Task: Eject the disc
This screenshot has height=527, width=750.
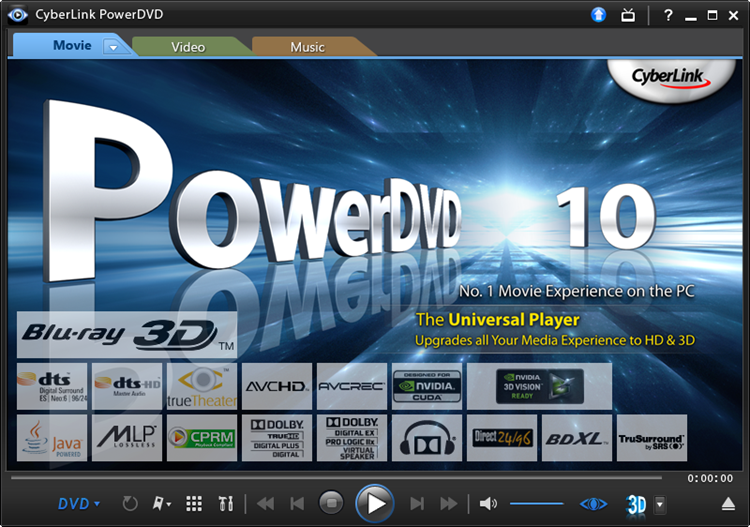Action: (728, 504)
